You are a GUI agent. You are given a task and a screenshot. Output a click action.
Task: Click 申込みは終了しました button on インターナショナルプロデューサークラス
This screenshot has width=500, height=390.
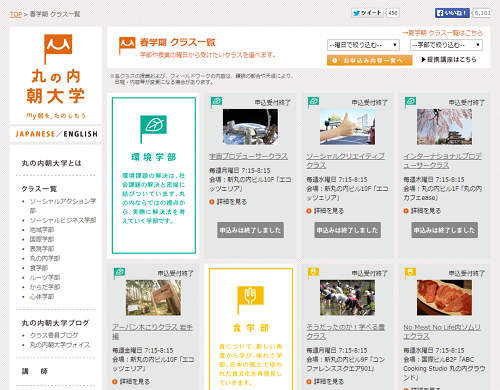click(x=444, y=230)
